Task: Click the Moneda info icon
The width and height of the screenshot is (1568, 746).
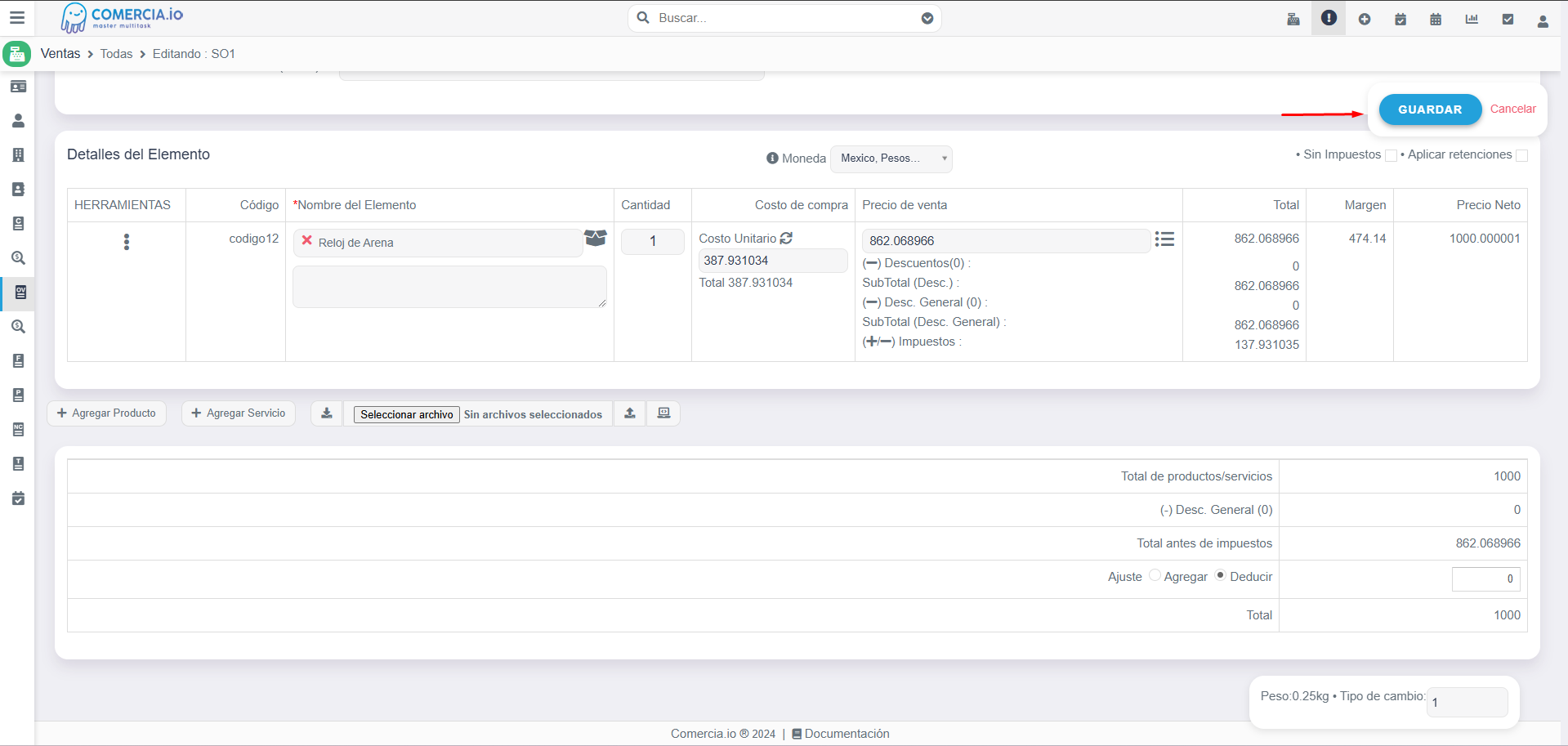Action: click(x=772, y=159)
